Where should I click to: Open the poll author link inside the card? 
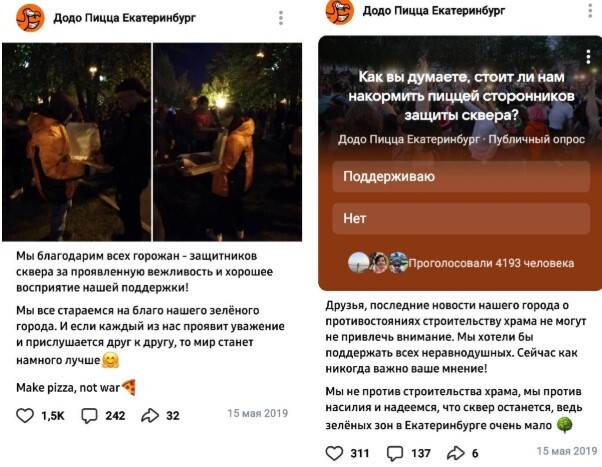(x=408, y=139)
